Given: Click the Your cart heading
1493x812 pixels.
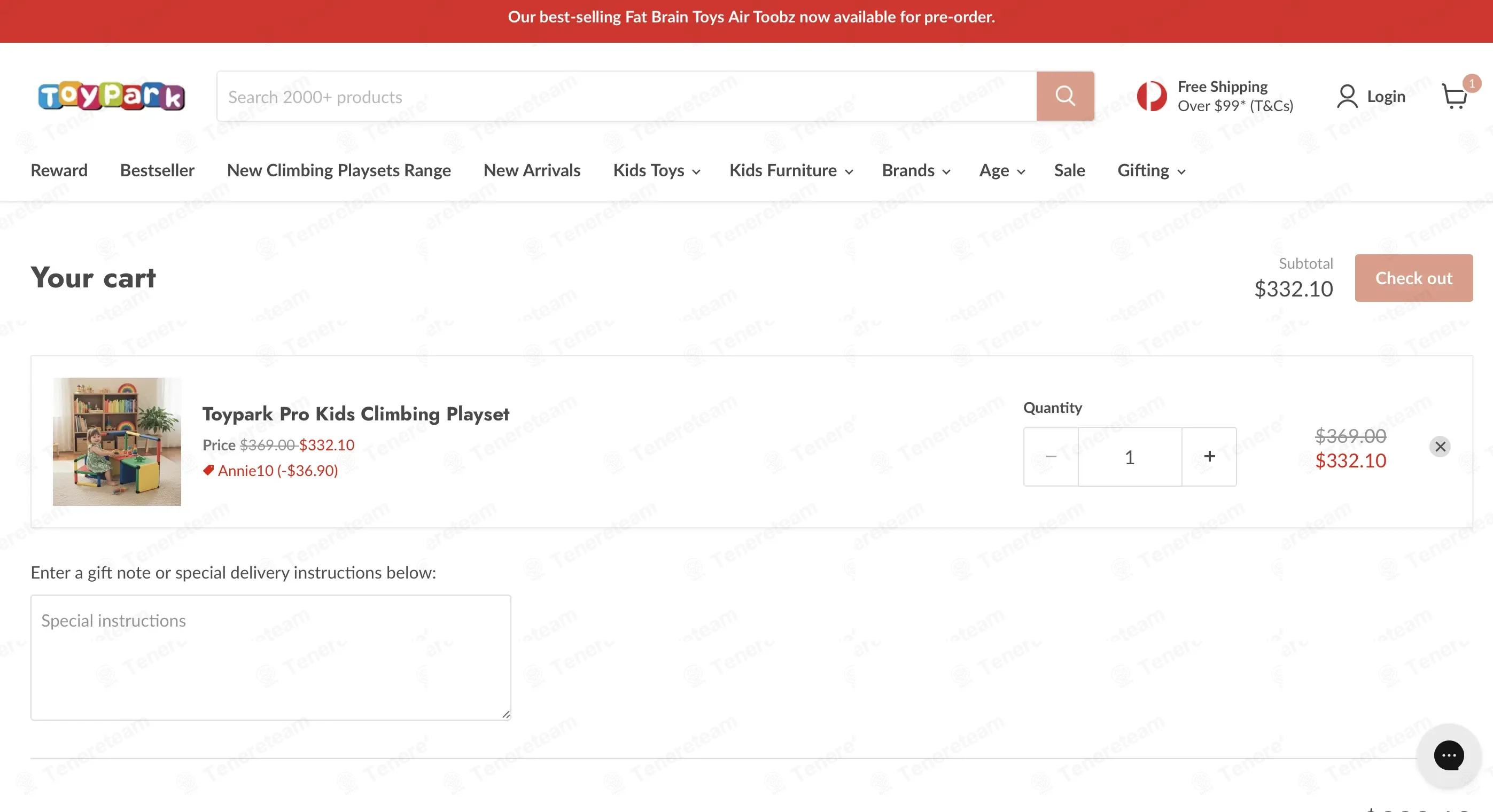Looking at the screenshot, I should (93, 278).
